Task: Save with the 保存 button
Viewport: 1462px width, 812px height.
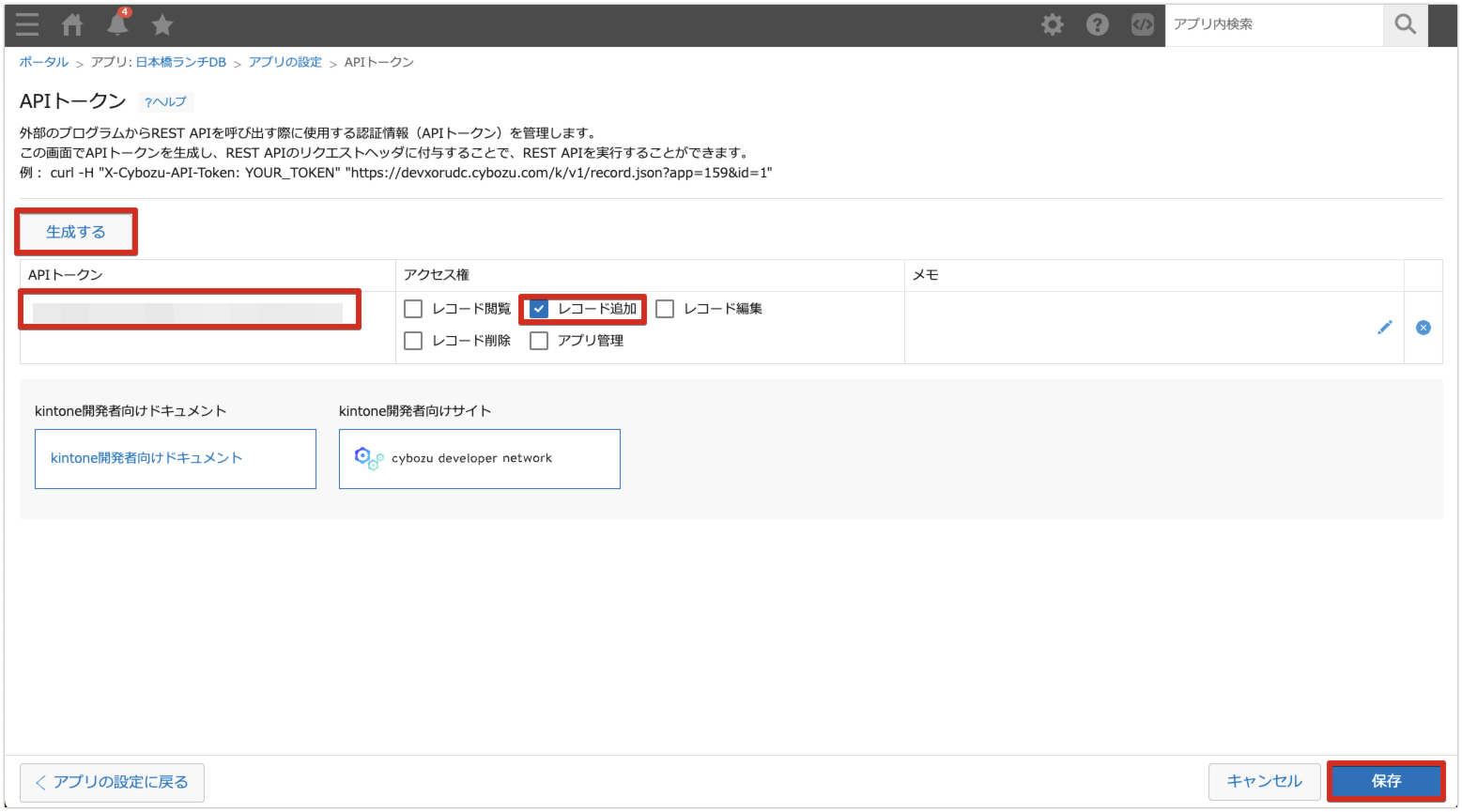Action: pos(1386,781)
